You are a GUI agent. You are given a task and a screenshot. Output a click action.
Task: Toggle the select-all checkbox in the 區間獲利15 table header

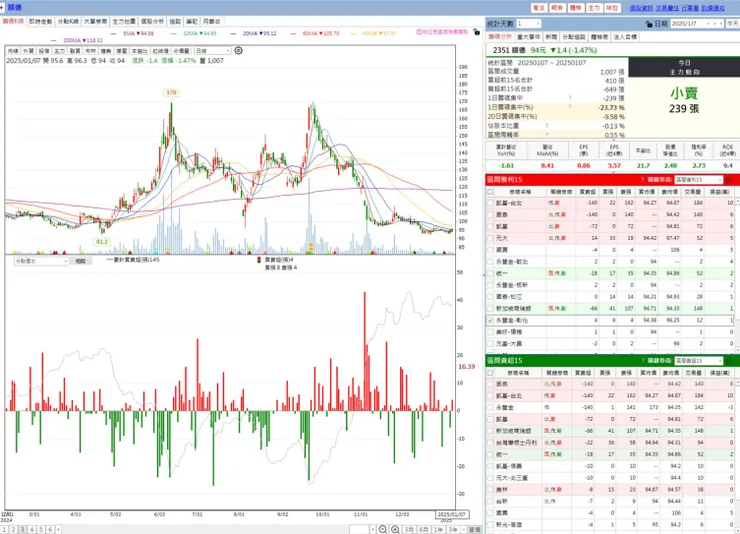point(490,192)
